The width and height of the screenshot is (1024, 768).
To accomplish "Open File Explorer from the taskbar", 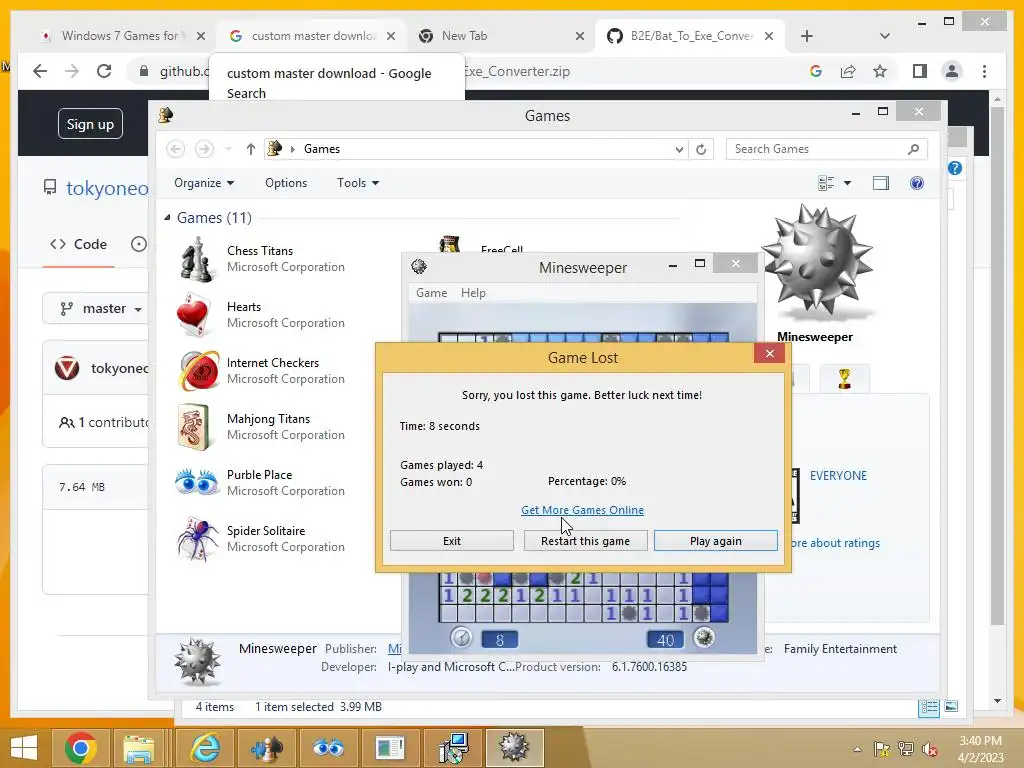I will [139, 748].
